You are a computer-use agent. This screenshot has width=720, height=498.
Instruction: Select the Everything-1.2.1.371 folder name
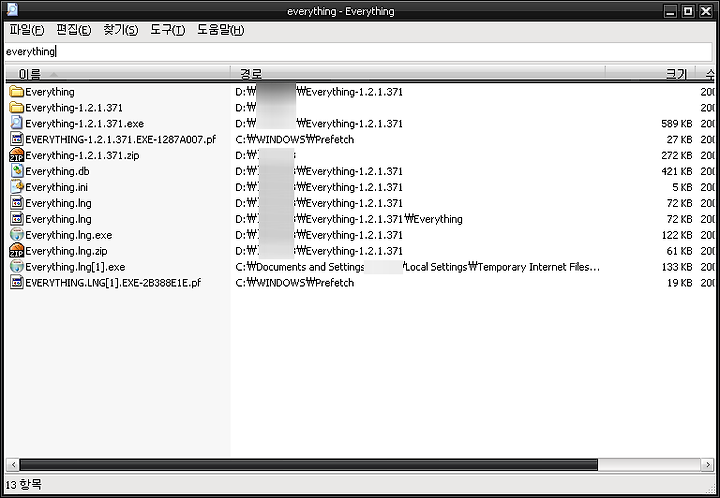pos(74,108)
